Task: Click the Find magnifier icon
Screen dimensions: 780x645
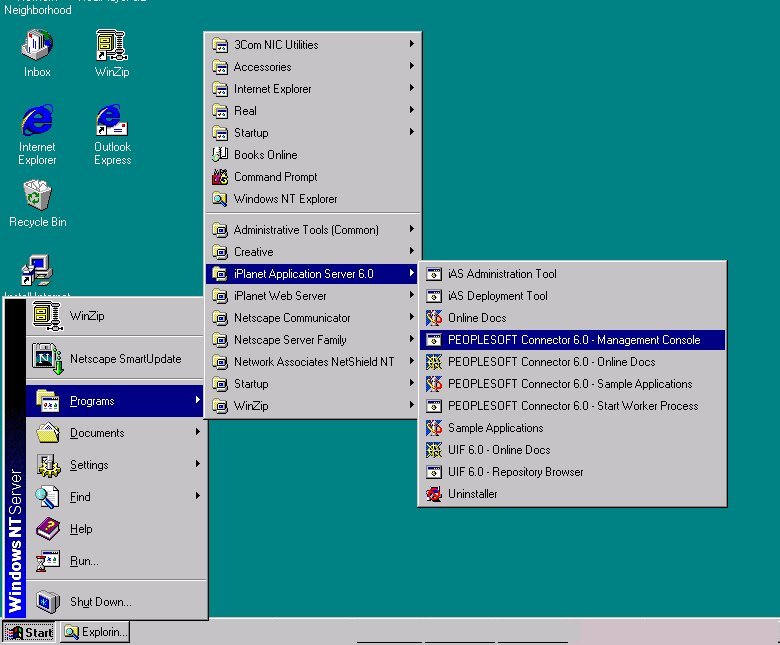Action: (x=48, y=497)
